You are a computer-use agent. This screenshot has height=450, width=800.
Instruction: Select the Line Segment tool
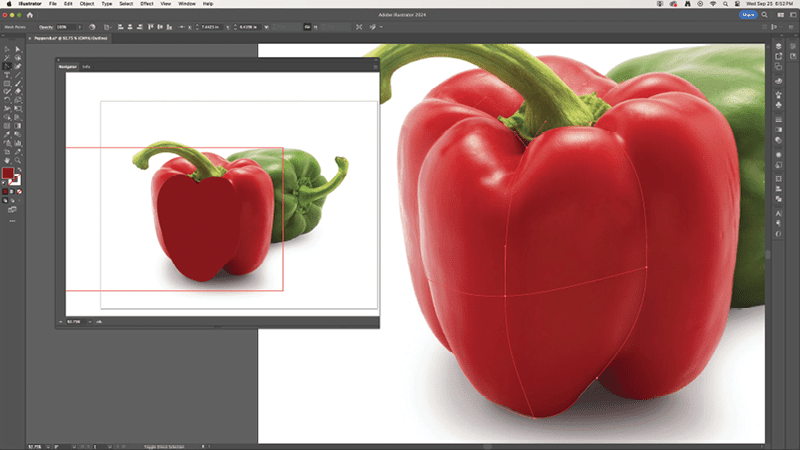pos(18,75)
